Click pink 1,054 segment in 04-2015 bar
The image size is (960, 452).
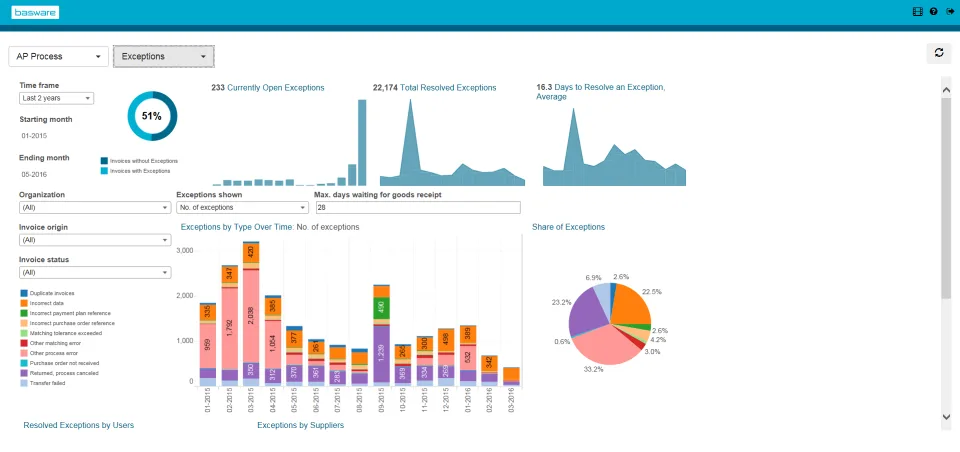click(x=272, y=344)
